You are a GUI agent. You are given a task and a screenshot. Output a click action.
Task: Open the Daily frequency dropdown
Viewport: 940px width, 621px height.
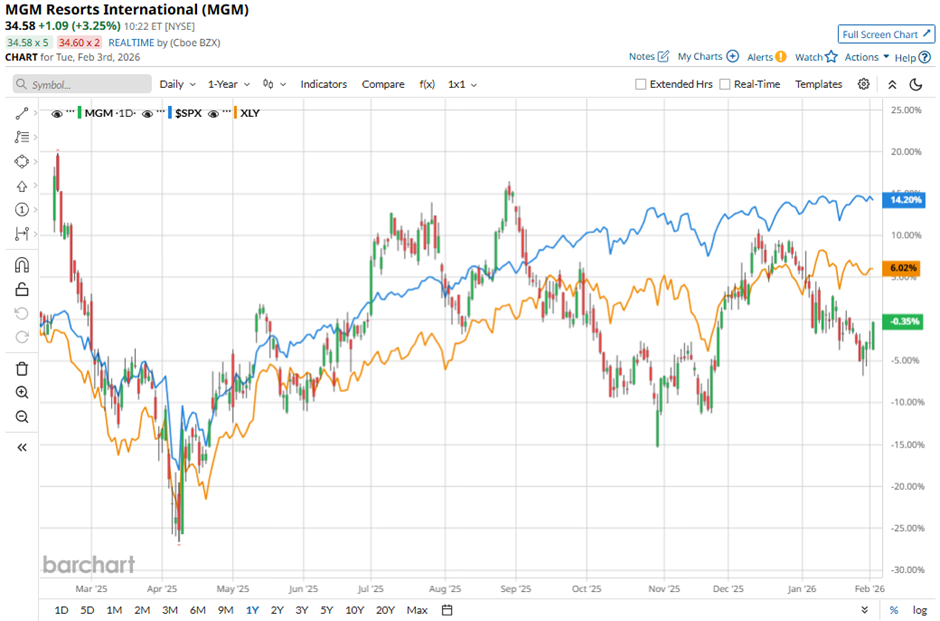coord(176,85)
